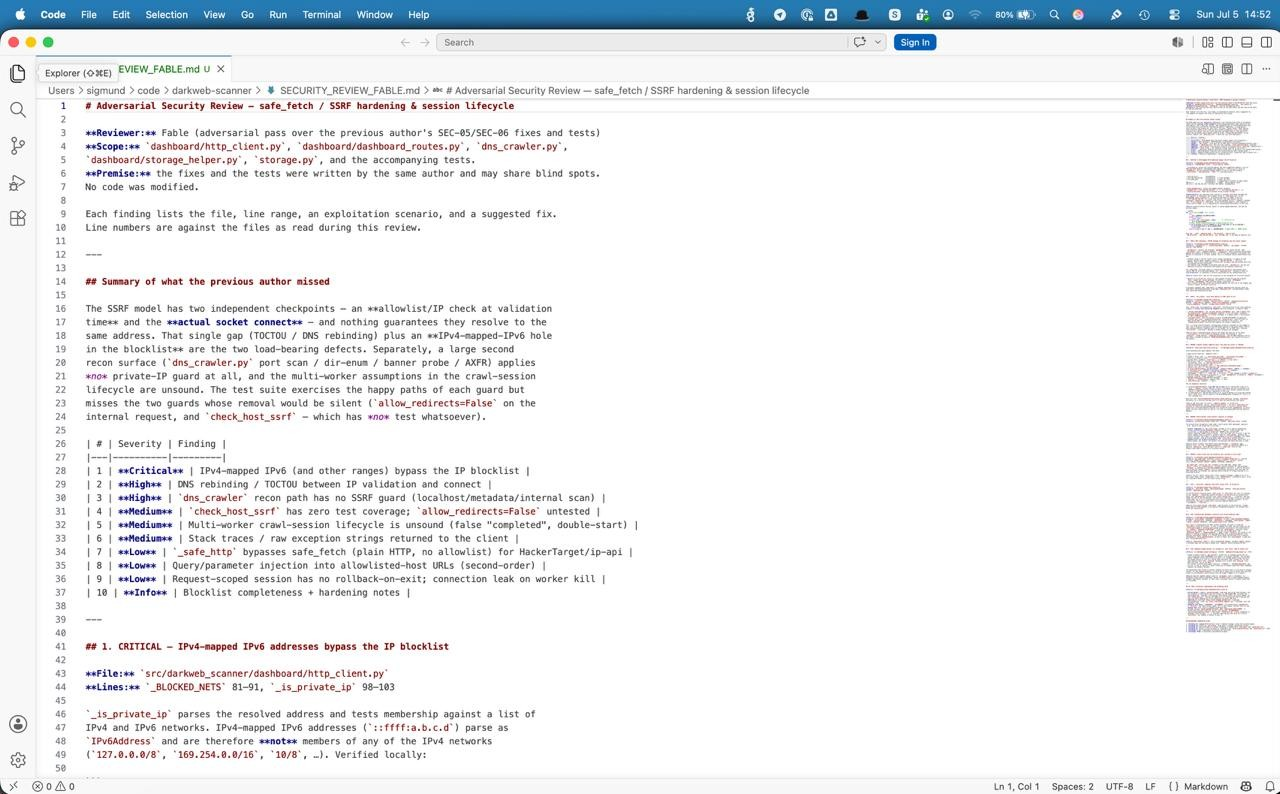Split the editor right
The width and height of the screenshot is (1280, 794).
[x=1247, y=69]
